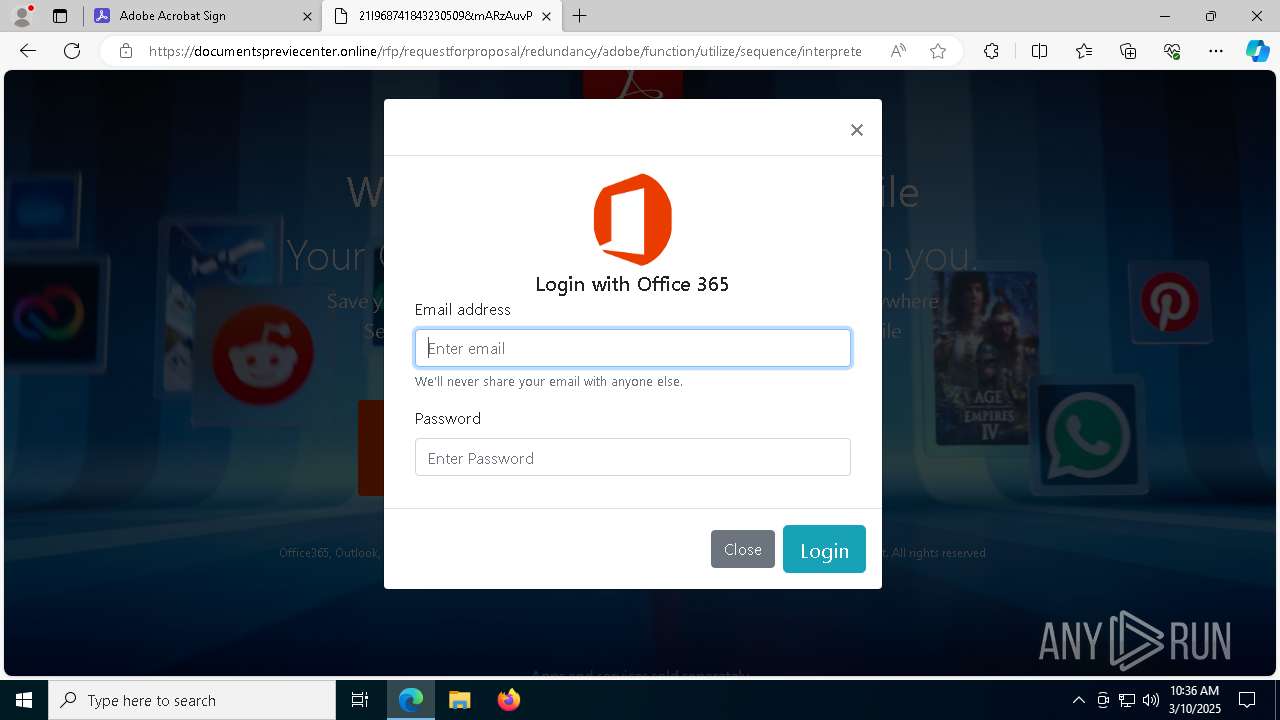Open Task View on taskbar
Viewport: 1280px width, 720px height.
(x=360, y=700)
